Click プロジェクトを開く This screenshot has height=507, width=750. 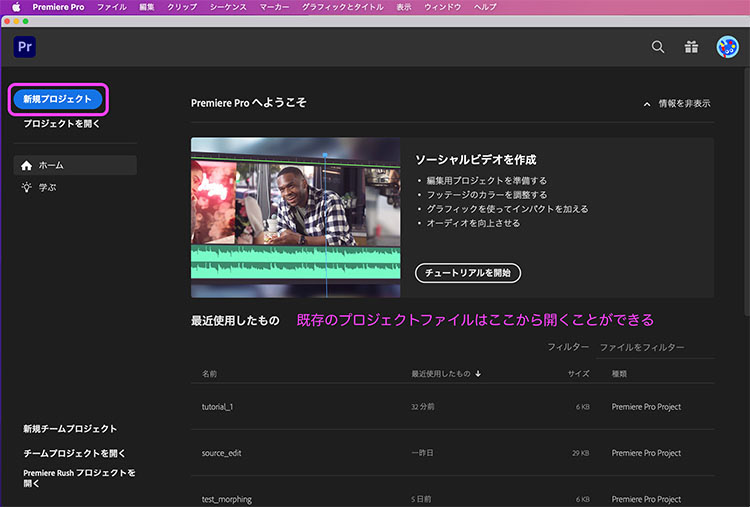62,123
